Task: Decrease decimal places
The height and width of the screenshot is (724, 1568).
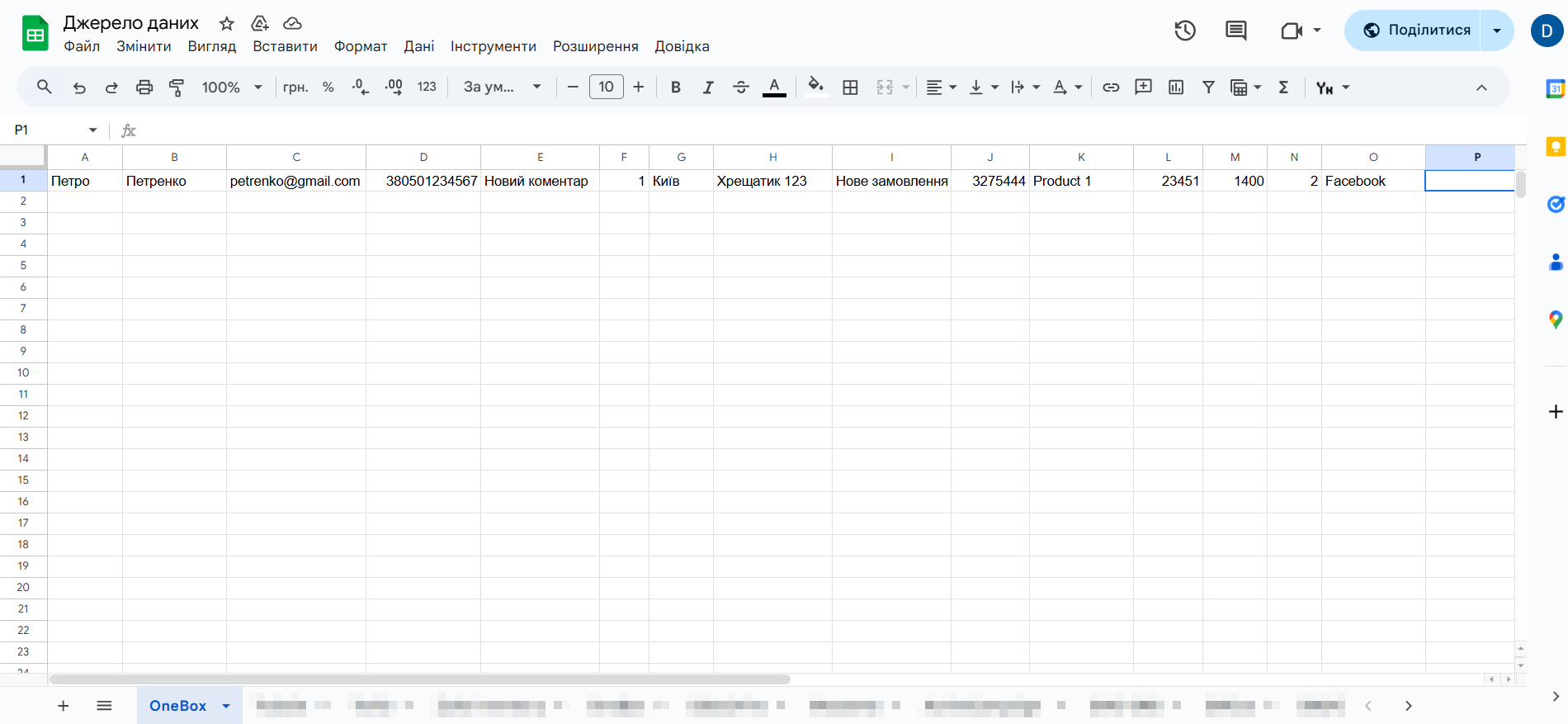Action: 361,87
